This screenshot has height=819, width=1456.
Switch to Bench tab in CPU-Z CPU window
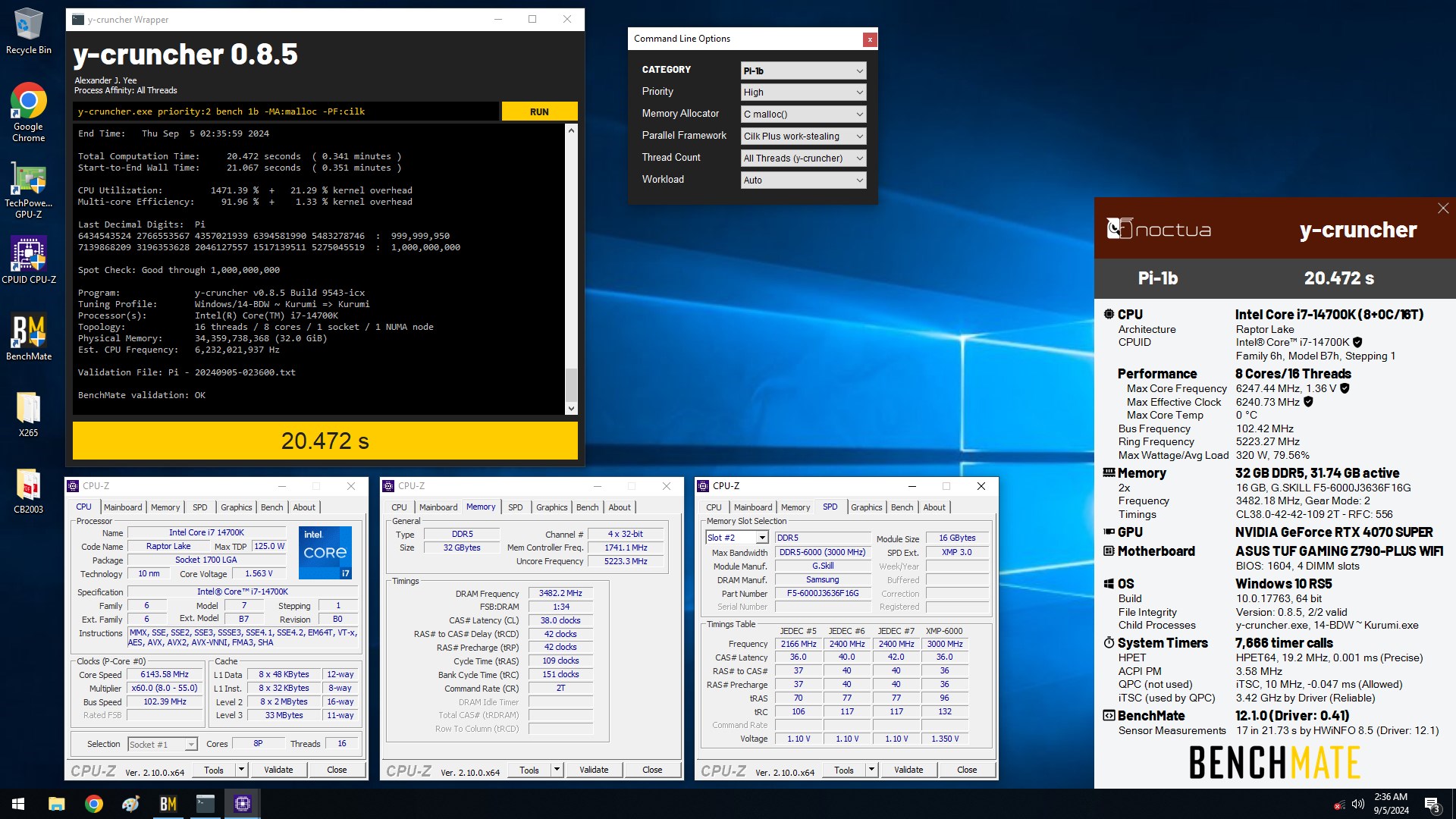271,507
